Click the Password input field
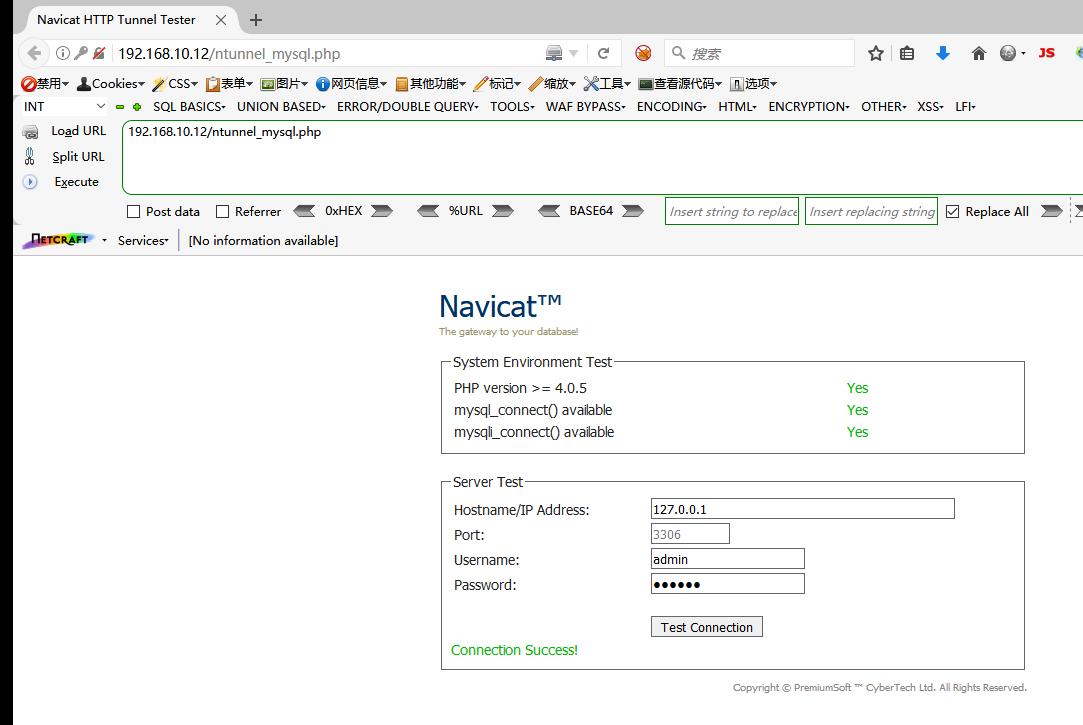The width and height of the screenshot is (1083, 725). tap(727, 583)
